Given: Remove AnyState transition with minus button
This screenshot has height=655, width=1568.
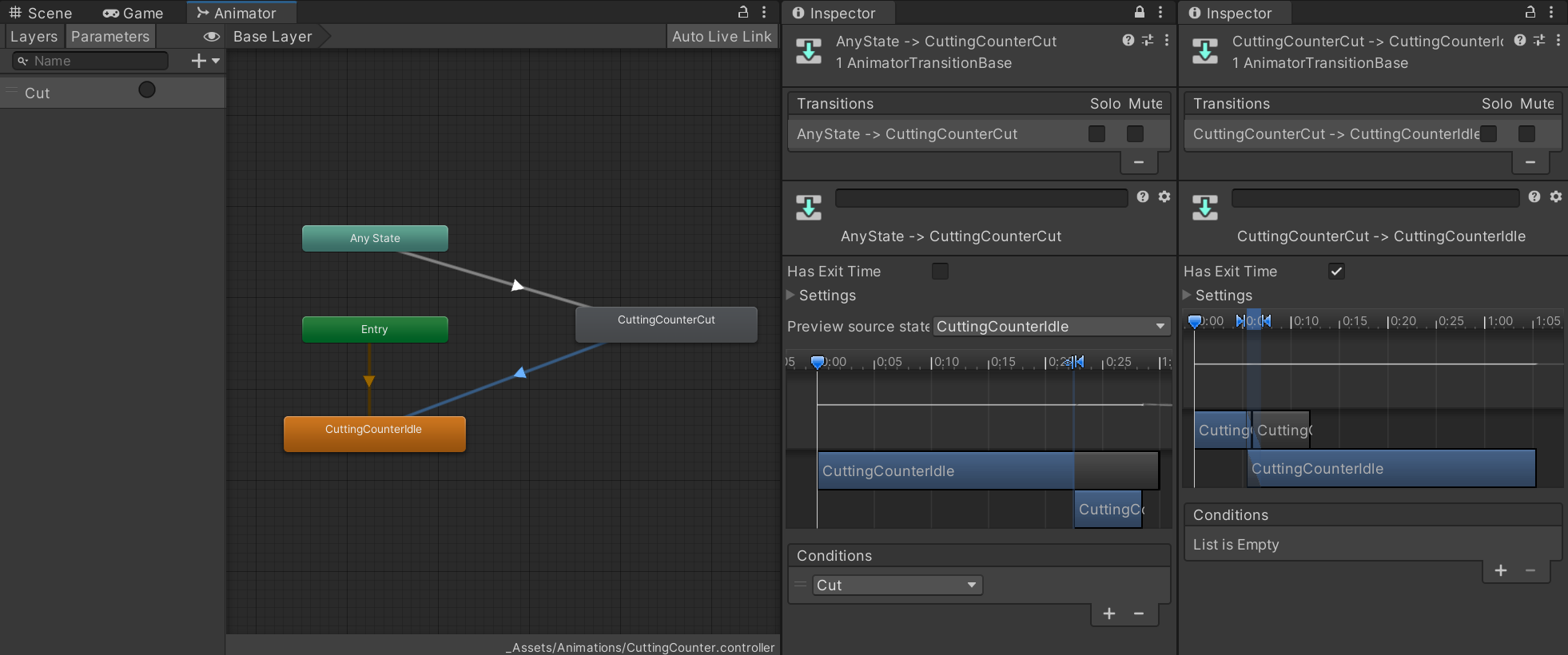Looking at the screenshot, I should [1139, 162].
